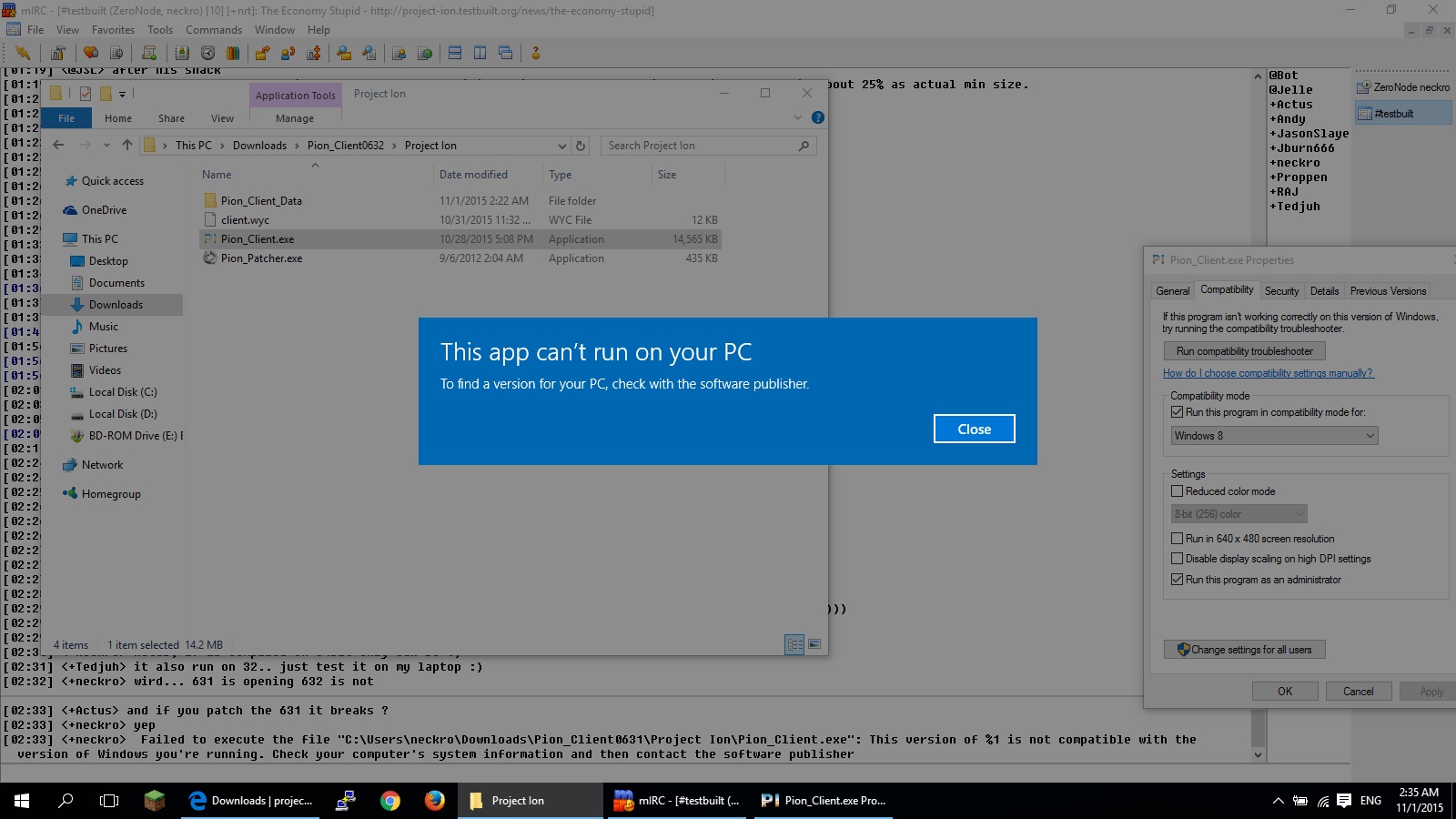Open mIRC DCC Options icon
1456x819 pixels.
pos(314,53)
